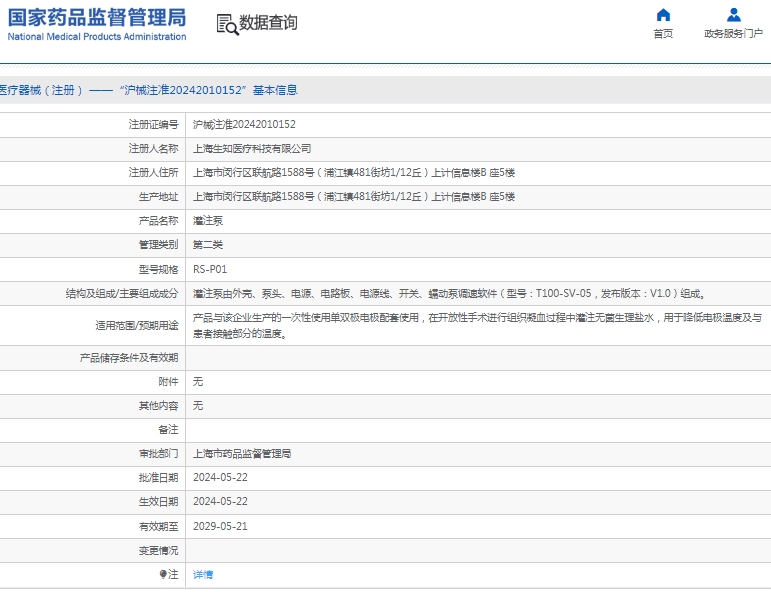Click the 注册人名称 row label
This screenshot has height=592, width=771.
(153, 148)
